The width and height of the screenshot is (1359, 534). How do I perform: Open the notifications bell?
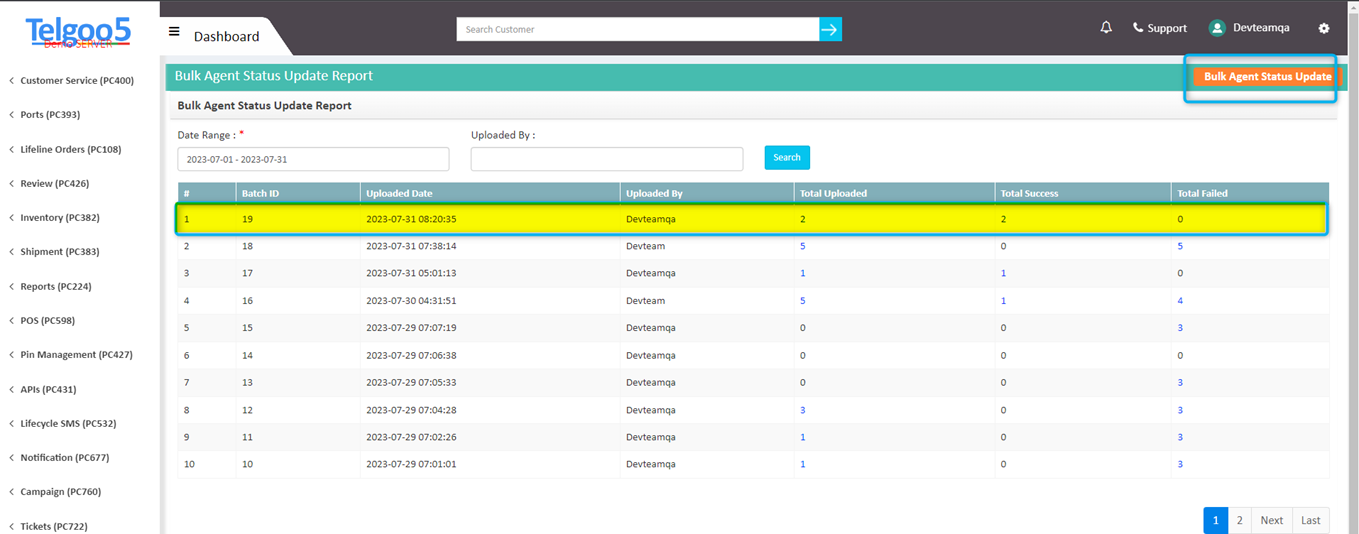pos(1106,28)
